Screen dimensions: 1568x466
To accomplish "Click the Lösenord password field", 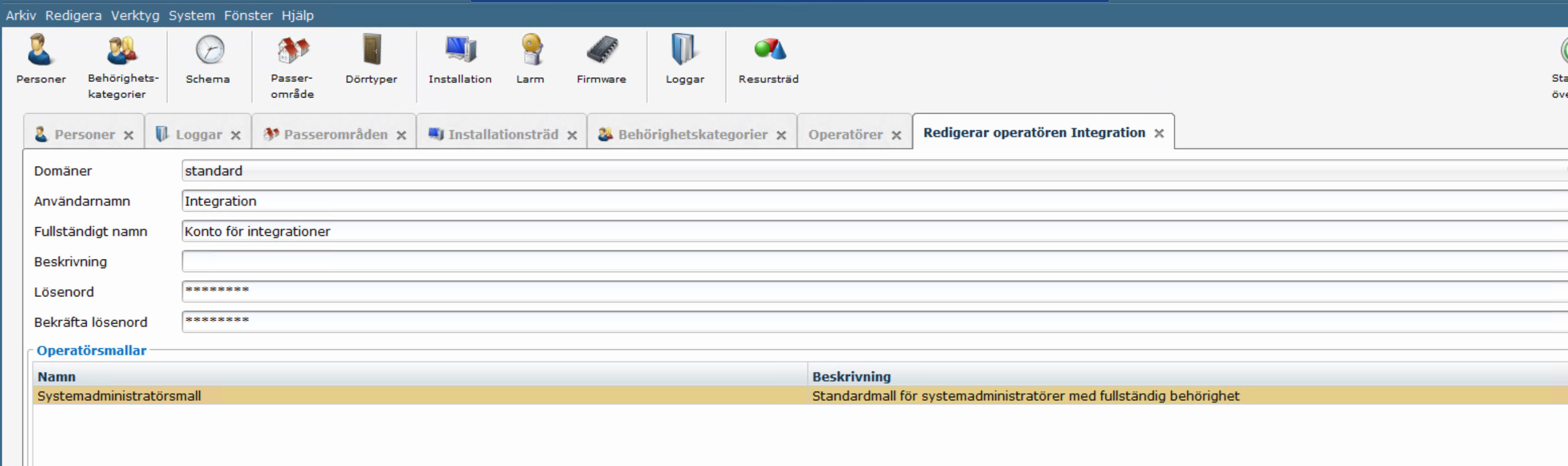I will point(875,292).
